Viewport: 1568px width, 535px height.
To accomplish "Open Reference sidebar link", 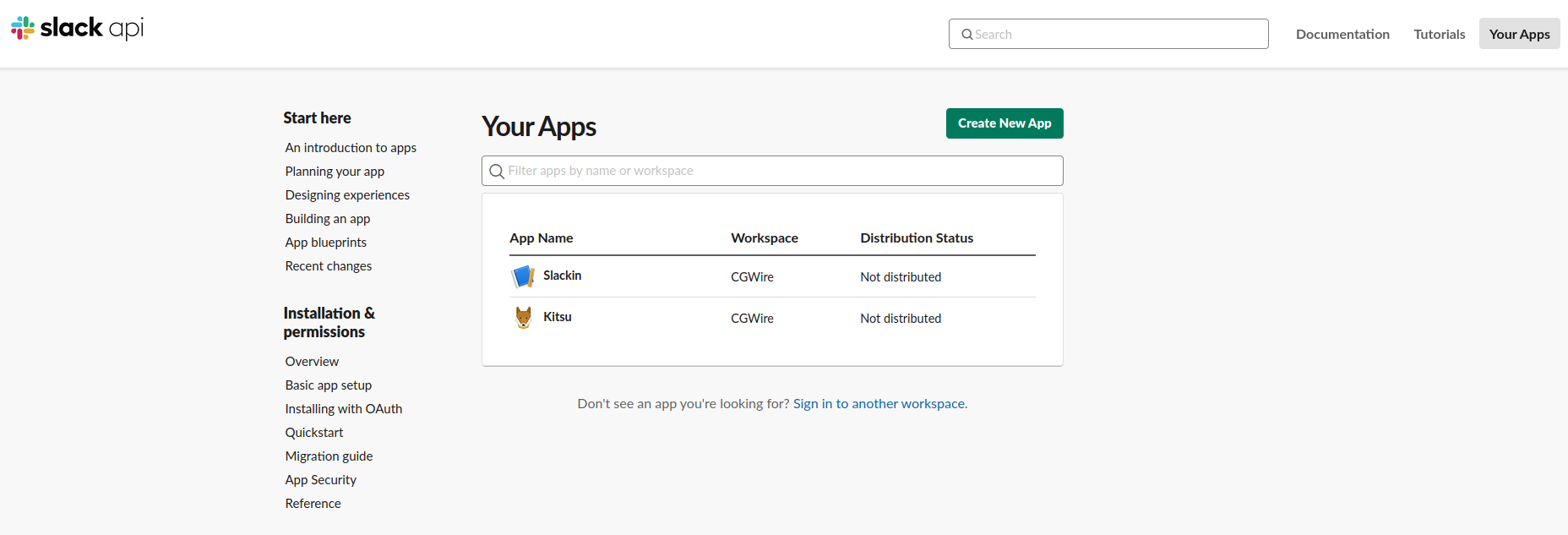I will point(313,504).
